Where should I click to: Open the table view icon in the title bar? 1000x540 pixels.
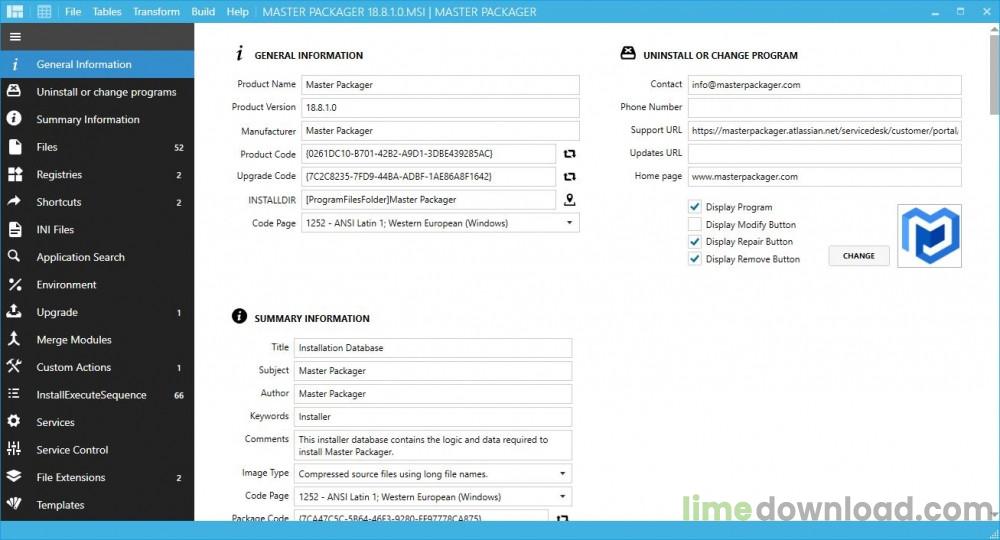pos(44,11)
